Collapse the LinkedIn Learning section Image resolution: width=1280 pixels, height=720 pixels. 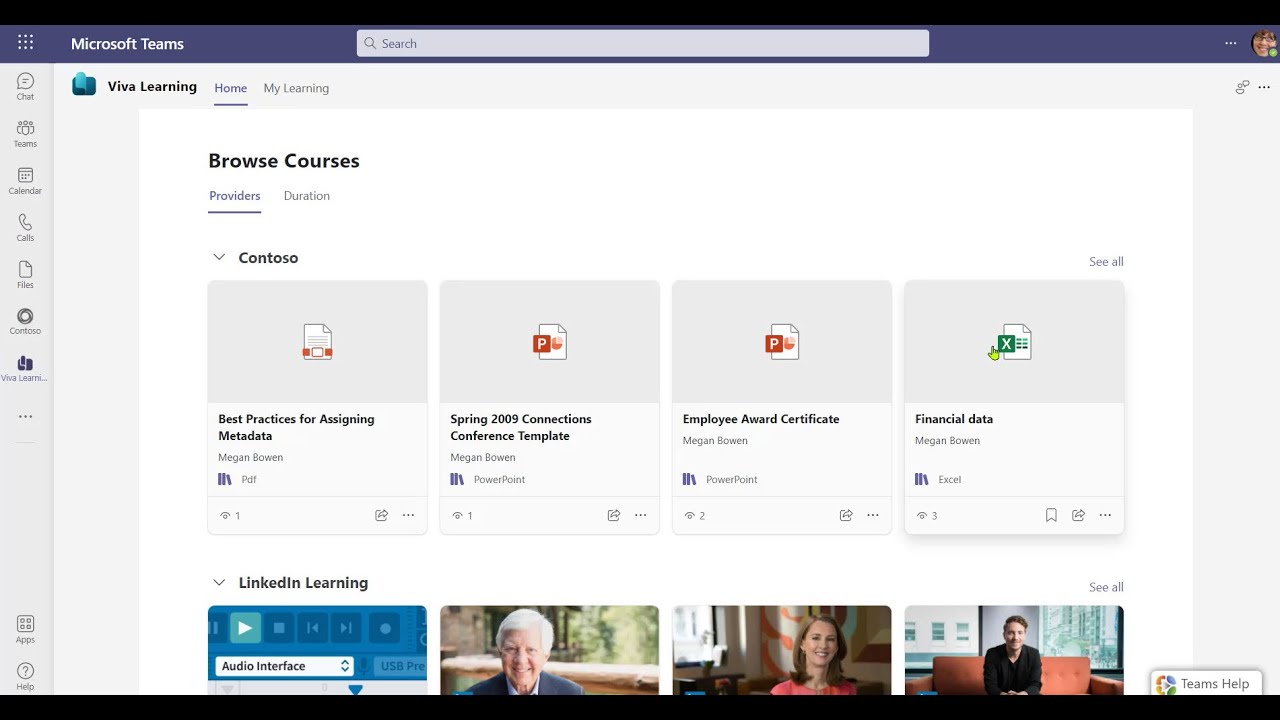(x=219, y=582)
